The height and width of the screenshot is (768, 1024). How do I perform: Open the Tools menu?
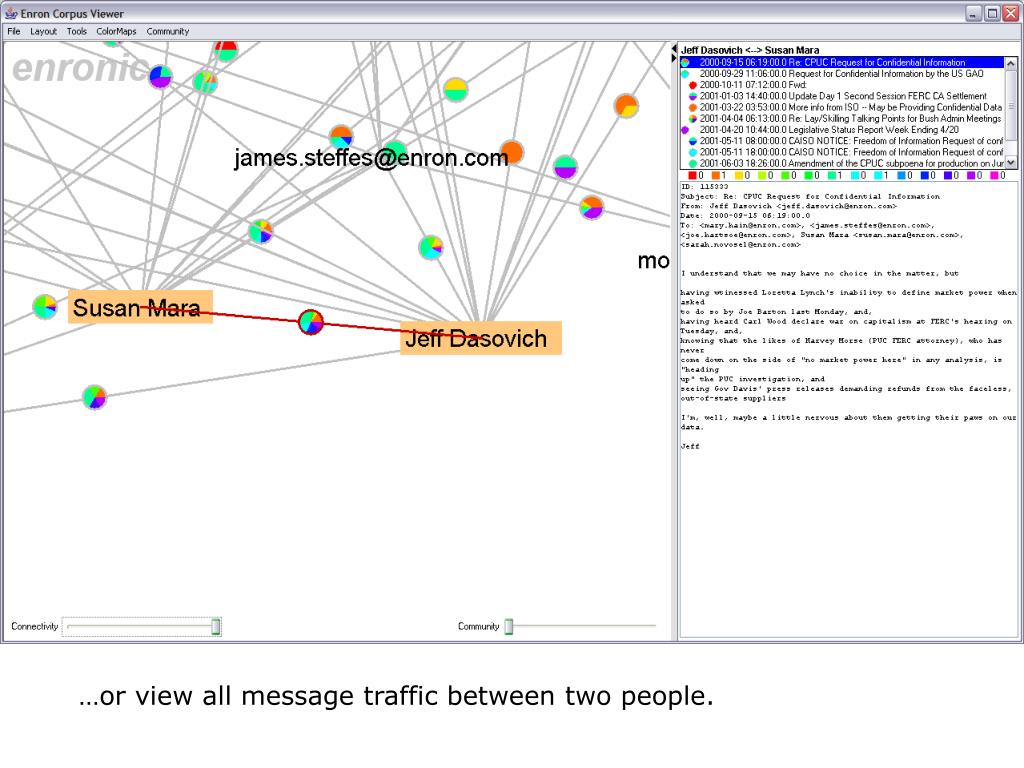tap(76, 31)
